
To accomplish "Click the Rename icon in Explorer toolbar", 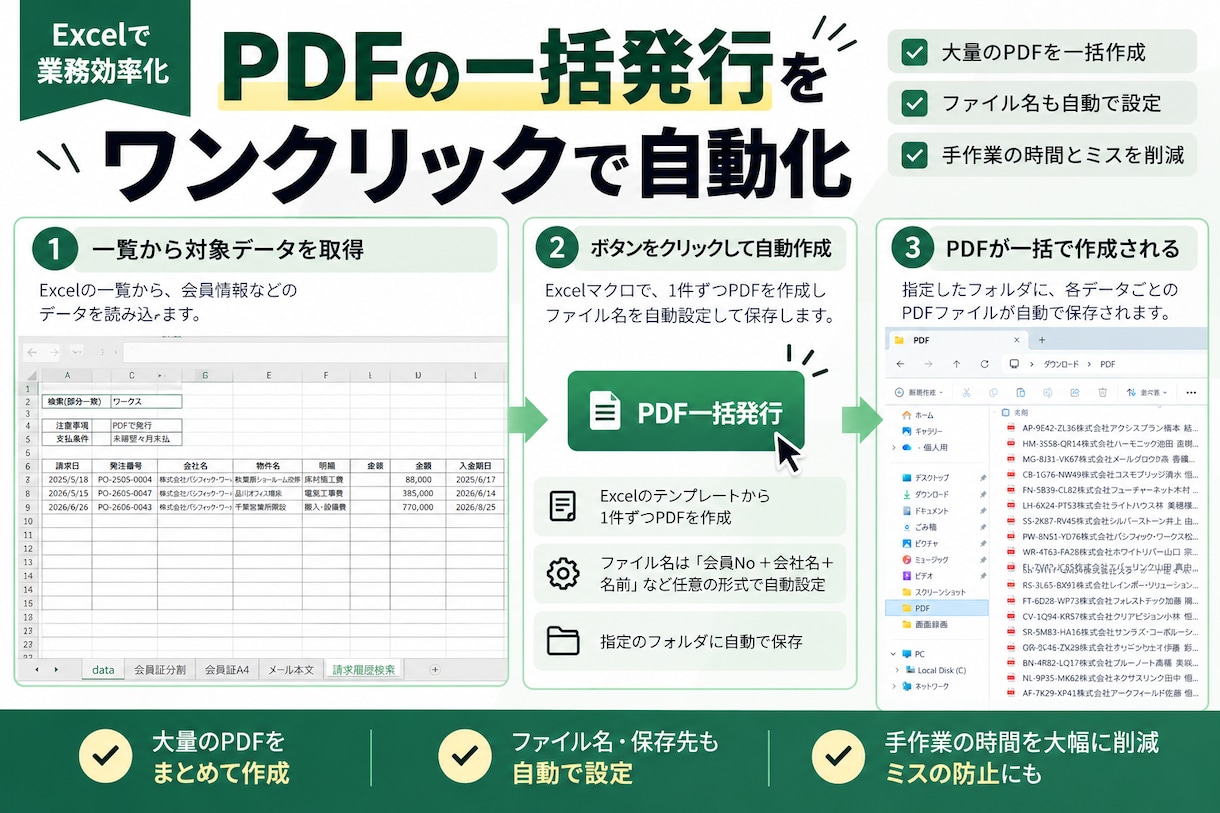I will pyautogui.click(x=1047, y=393).
